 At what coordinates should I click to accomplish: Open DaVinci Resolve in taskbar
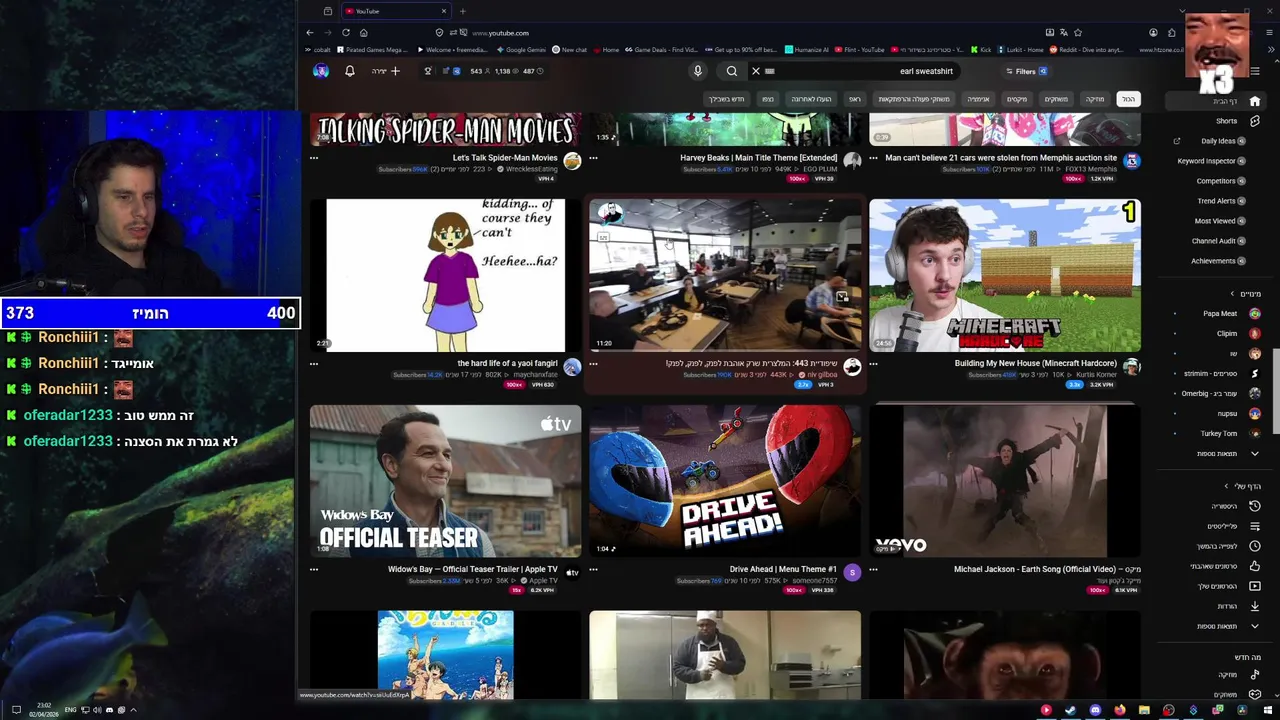tap(1242, 710)
